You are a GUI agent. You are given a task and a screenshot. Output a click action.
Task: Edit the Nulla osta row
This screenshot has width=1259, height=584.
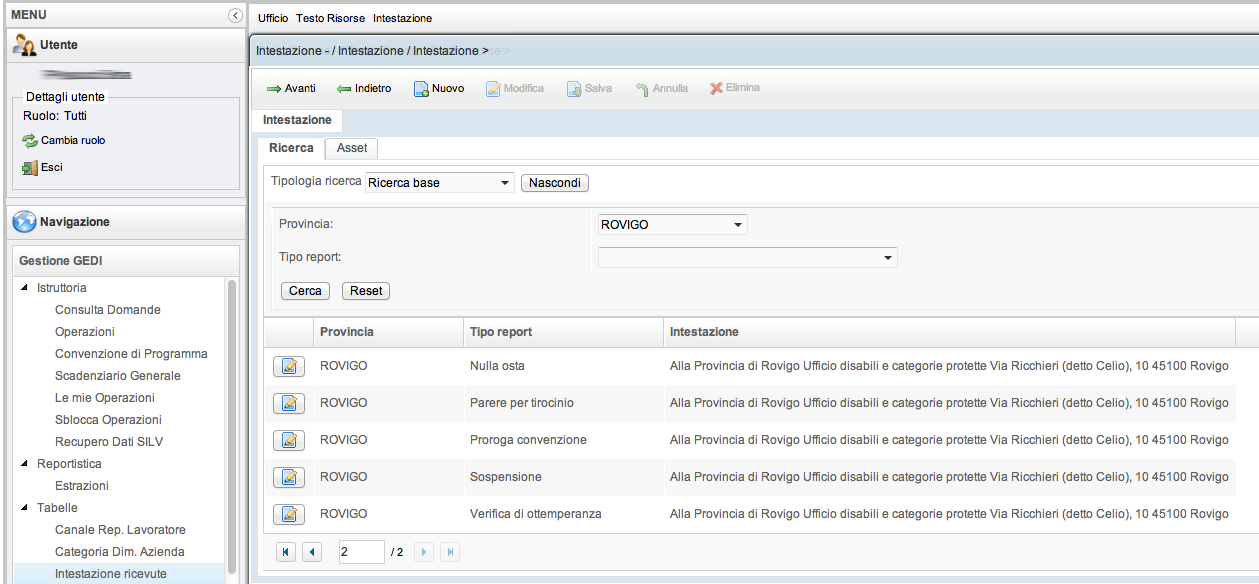pos(289,367)
